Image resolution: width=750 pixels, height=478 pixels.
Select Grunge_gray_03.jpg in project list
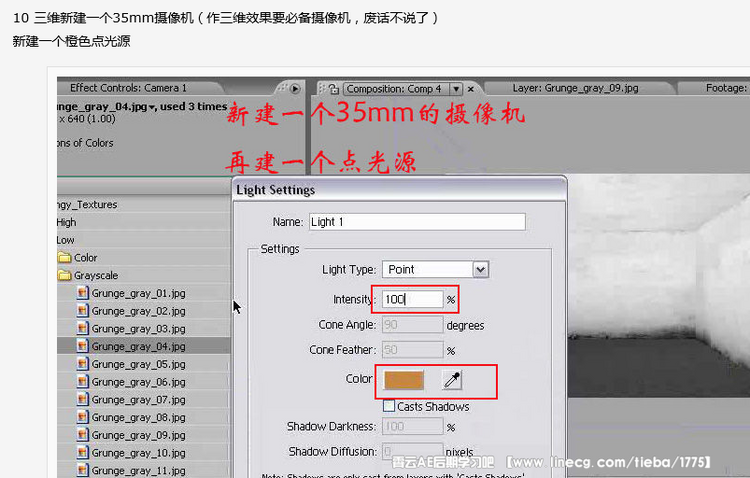click(138, 329)
